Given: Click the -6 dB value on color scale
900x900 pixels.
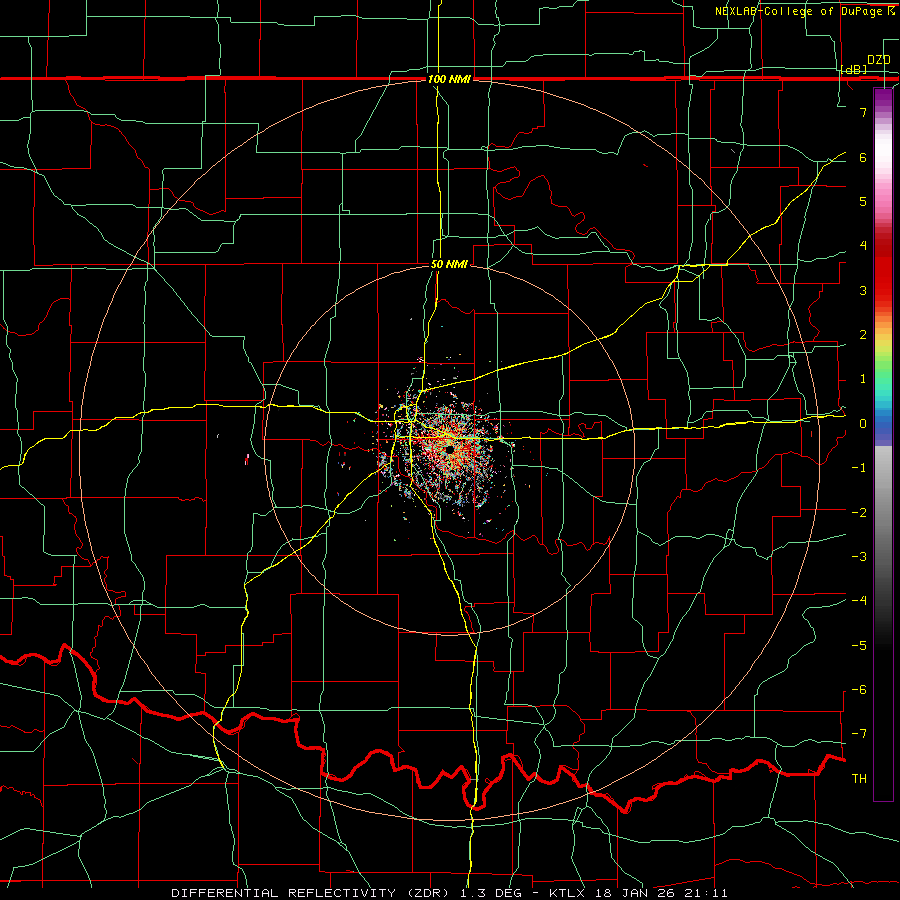Looking at the screenshot, I should pos(859,690).
